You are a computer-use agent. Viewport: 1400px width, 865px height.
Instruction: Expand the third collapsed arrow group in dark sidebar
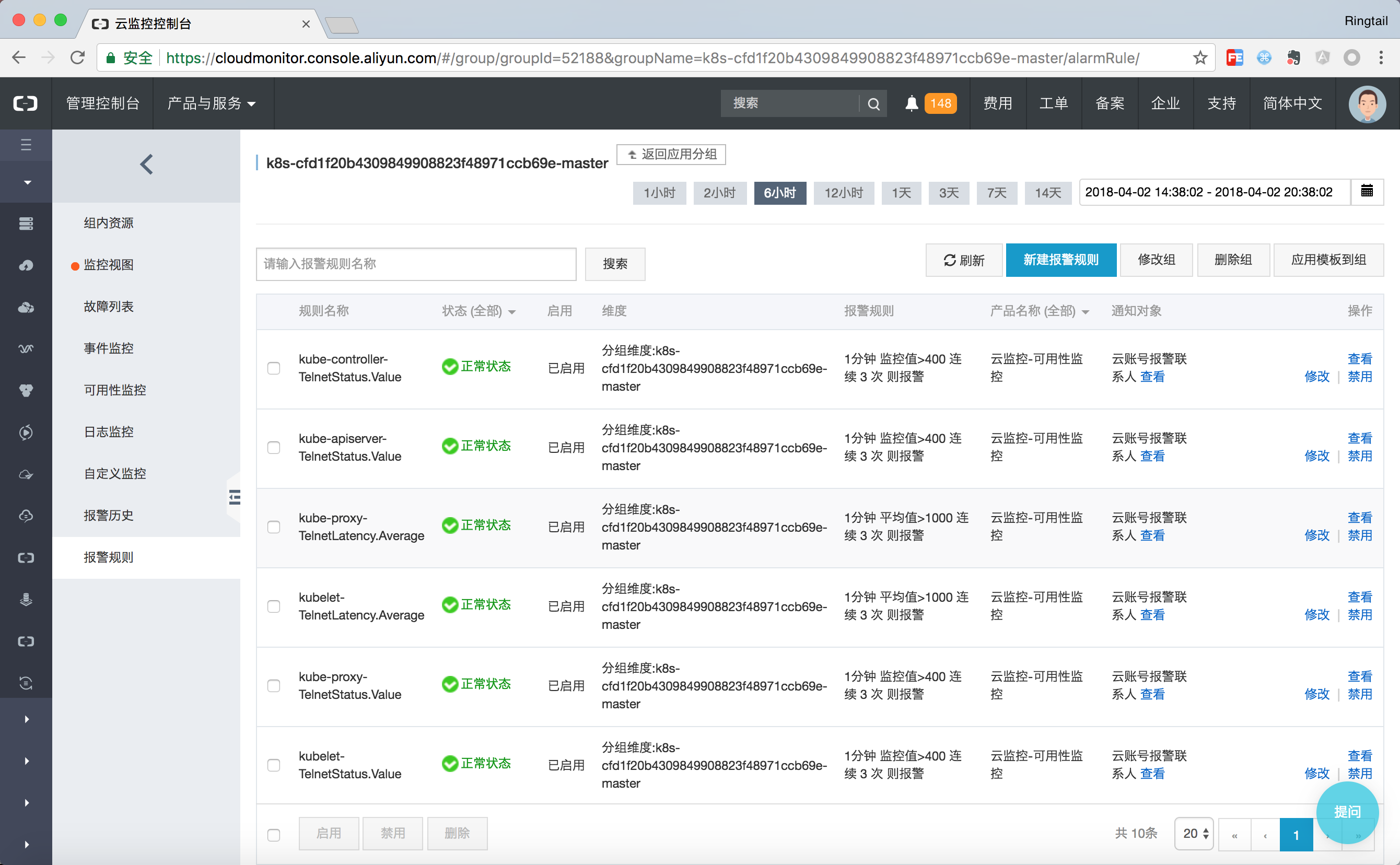point(26,803)
